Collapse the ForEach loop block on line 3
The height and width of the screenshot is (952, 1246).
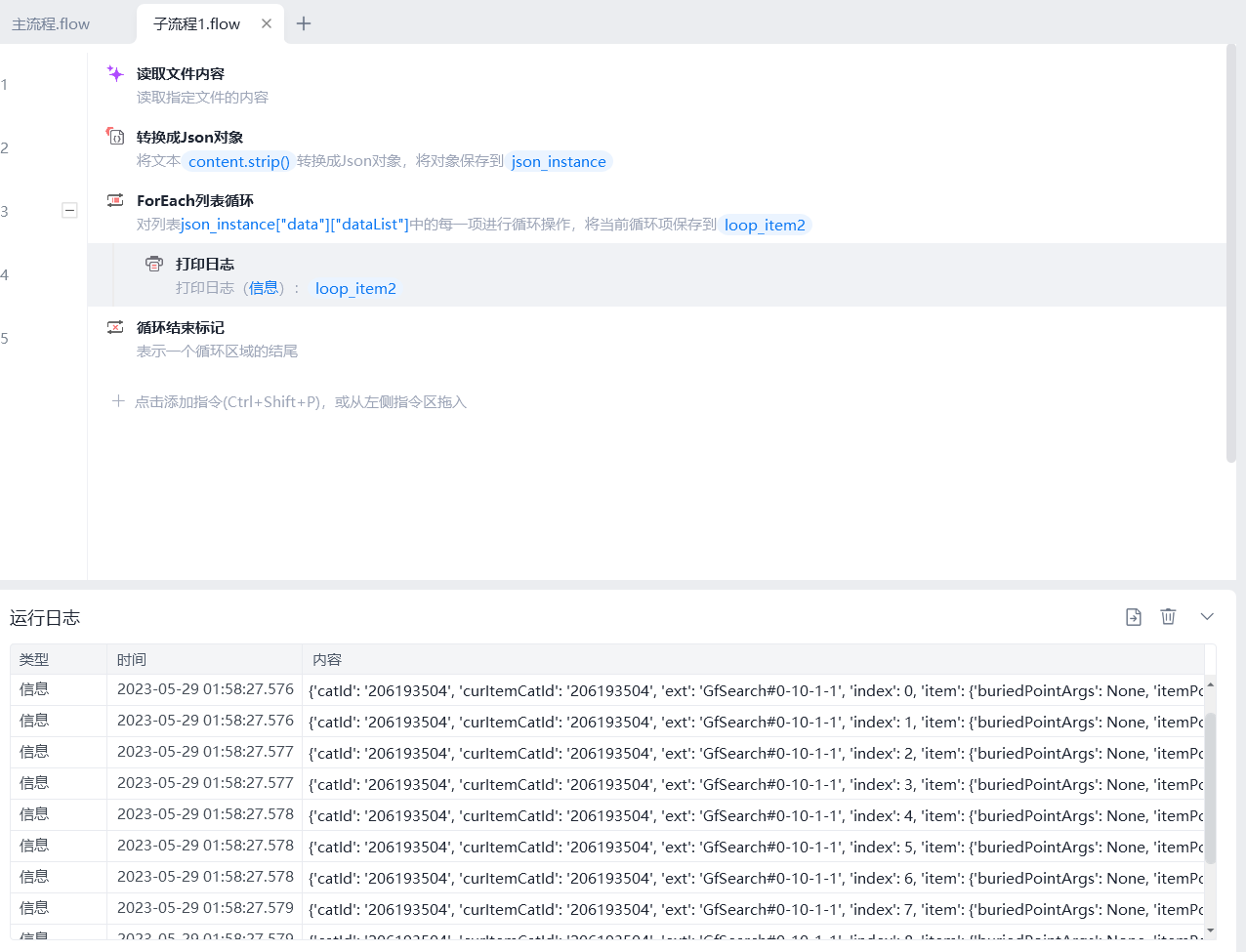pos(69,210)
